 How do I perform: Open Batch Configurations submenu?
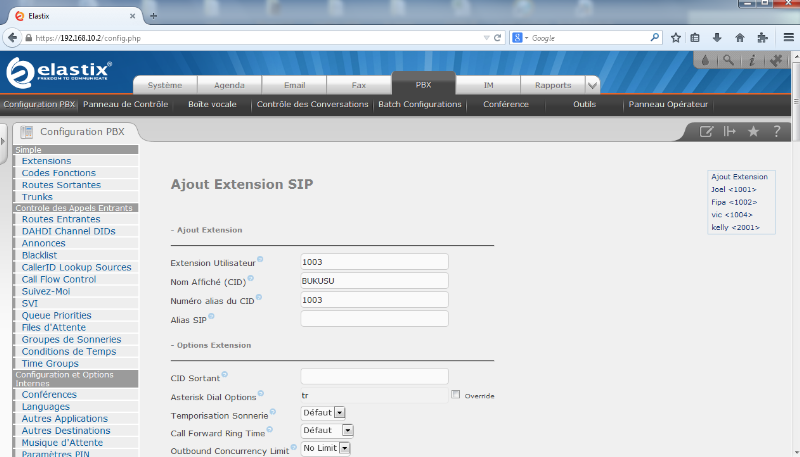420,104
